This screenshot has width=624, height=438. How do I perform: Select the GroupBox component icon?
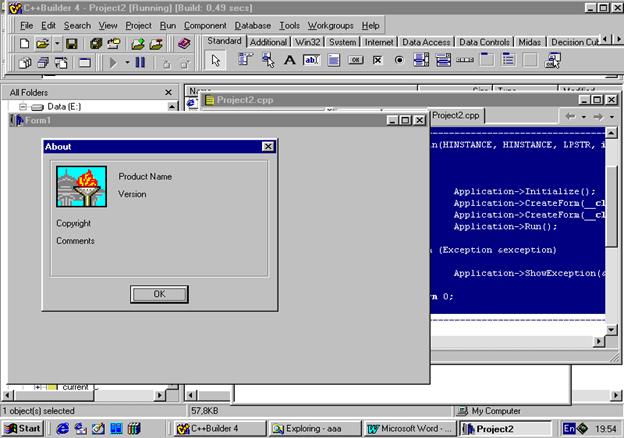(487, 60)
